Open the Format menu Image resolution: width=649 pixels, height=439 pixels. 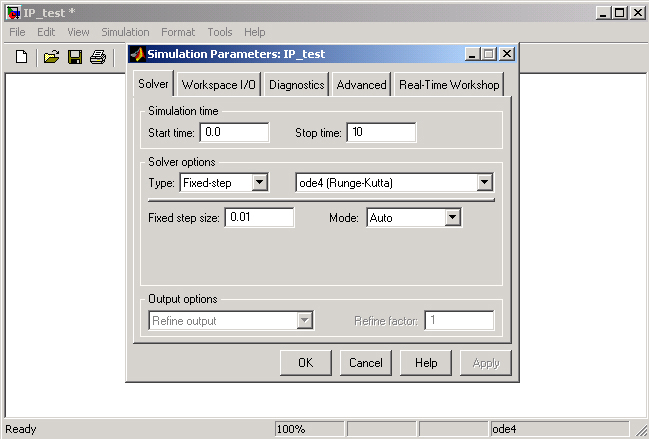[178, 32]
